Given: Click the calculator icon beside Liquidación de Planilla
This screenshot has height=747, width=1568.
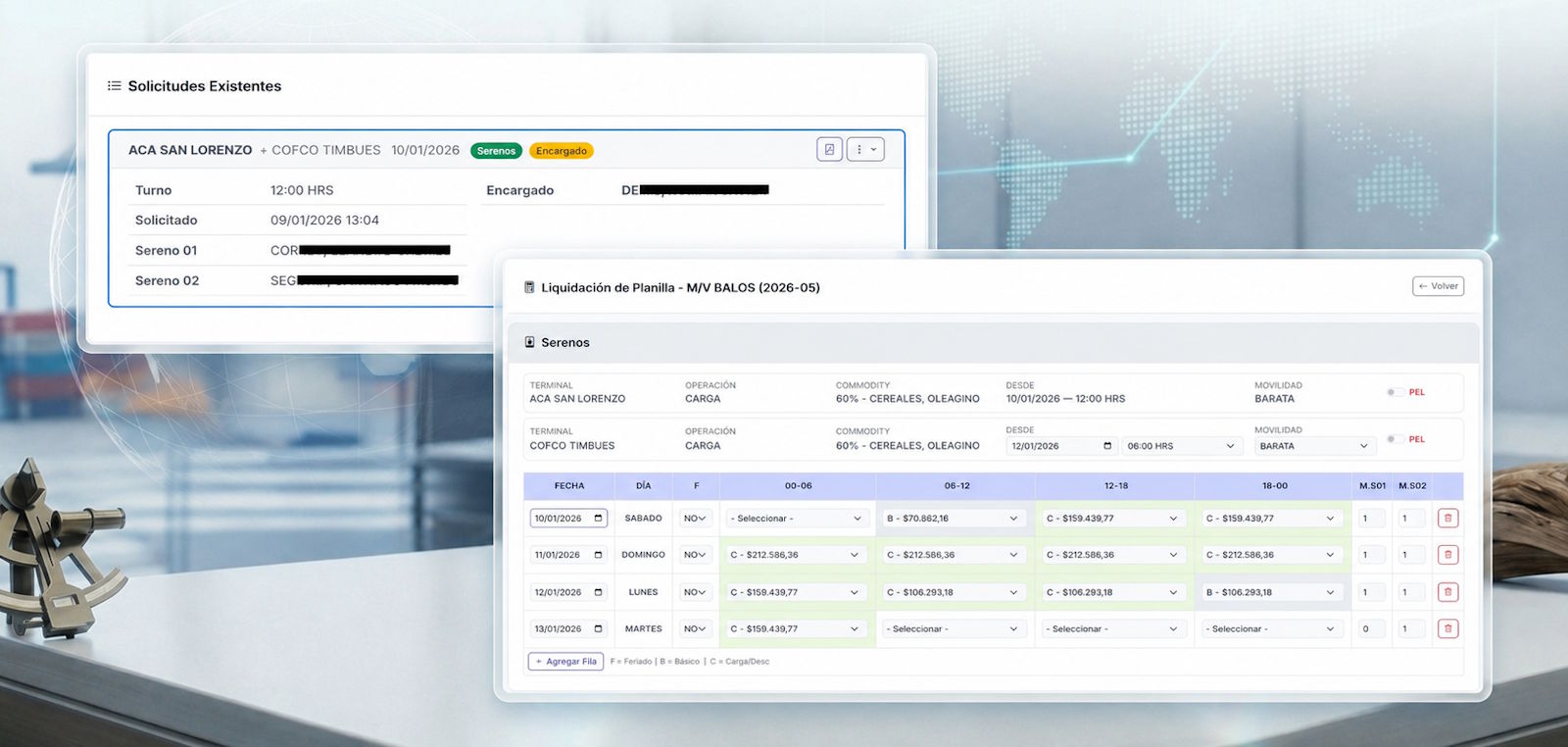Looking at the screenshot, I should pos(530,287).
